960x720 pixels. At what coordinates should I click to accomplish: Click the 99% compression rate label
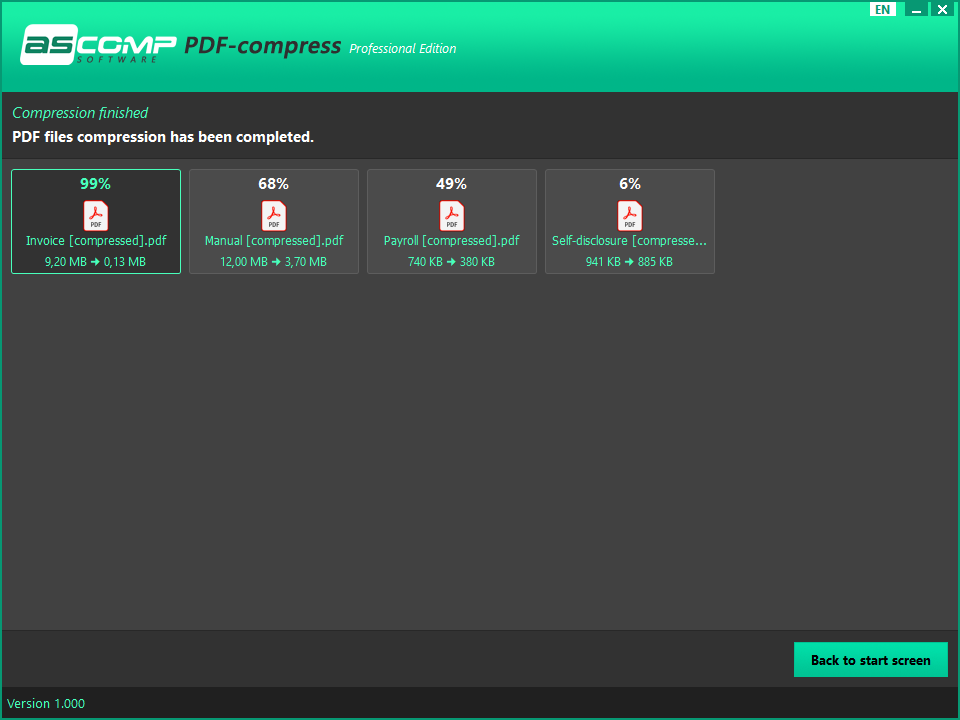[96, 184]
